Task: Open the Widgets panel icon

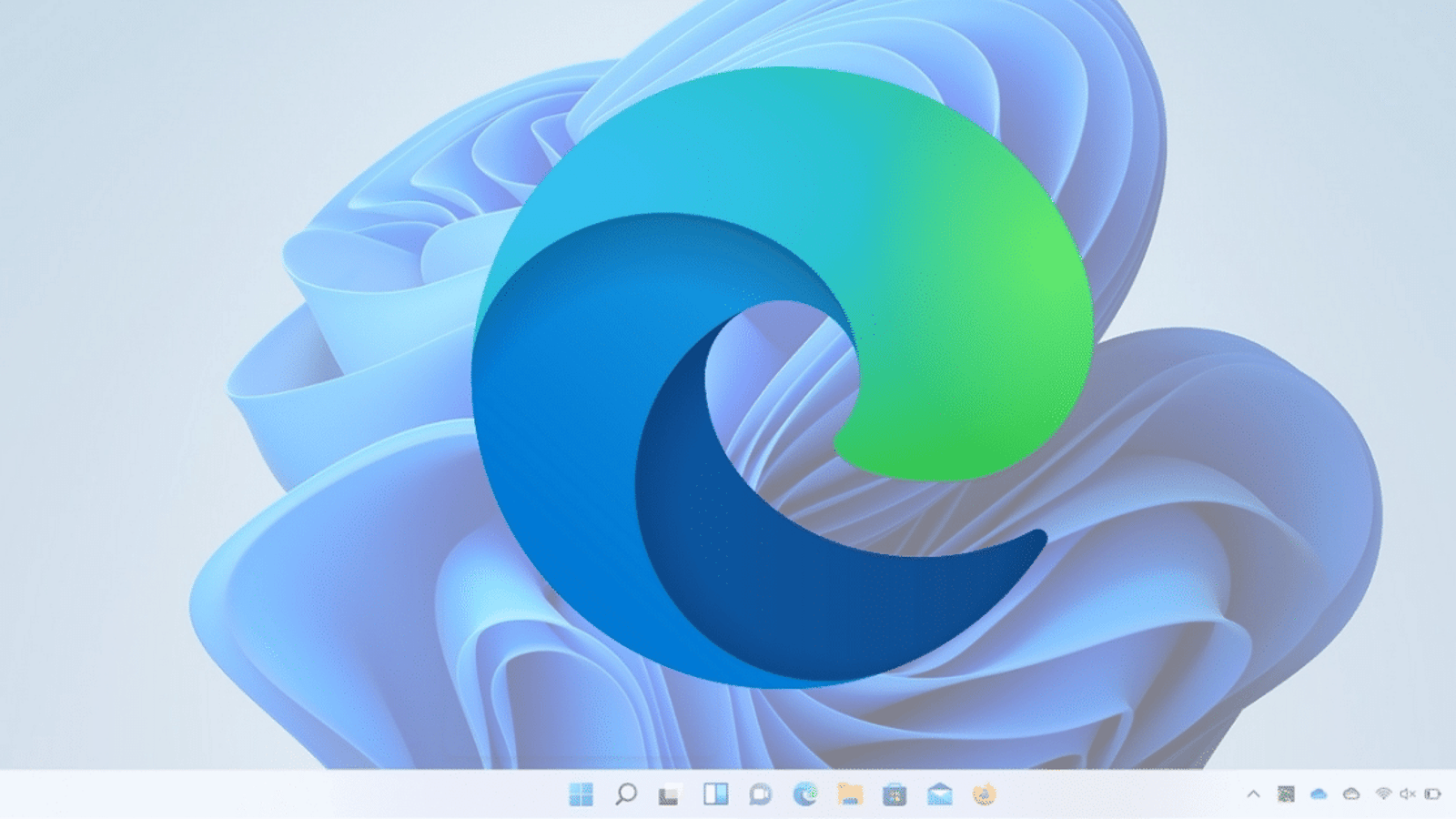Action: 715,794
